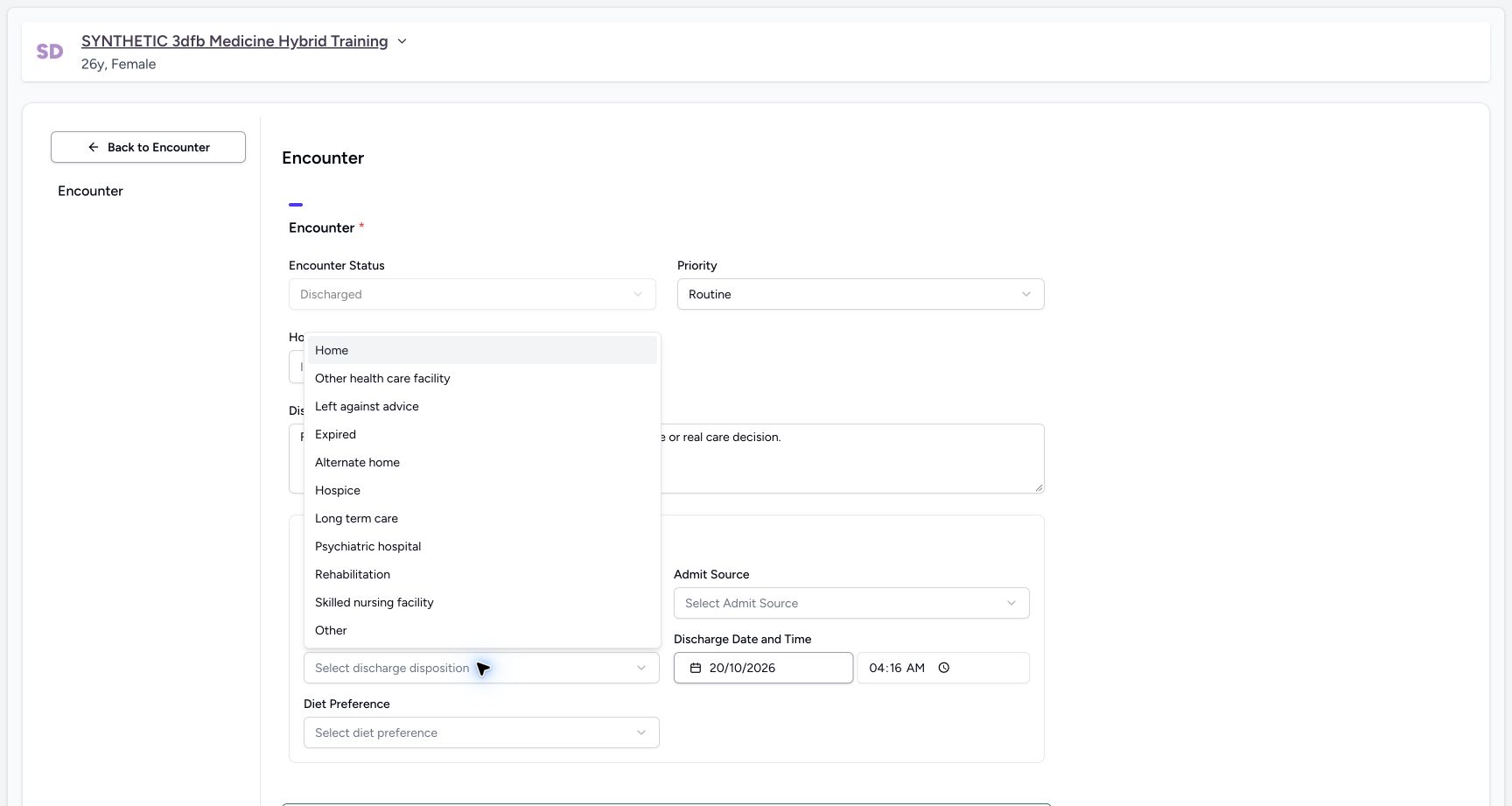The image size is (1512, 806).
Task: Pick Alternate home option
Action: click(482, 462)
